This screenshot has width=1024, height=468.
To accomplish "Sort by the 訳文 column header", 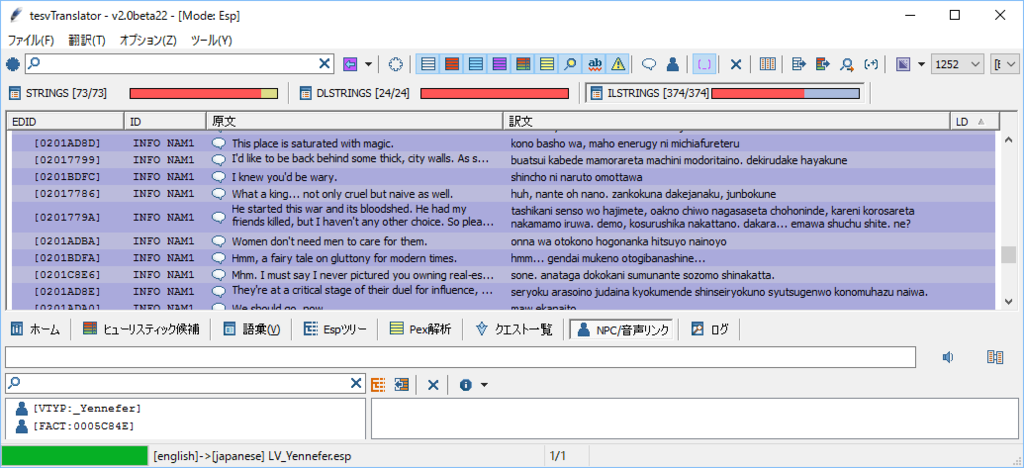I will [x=727, y=121].
